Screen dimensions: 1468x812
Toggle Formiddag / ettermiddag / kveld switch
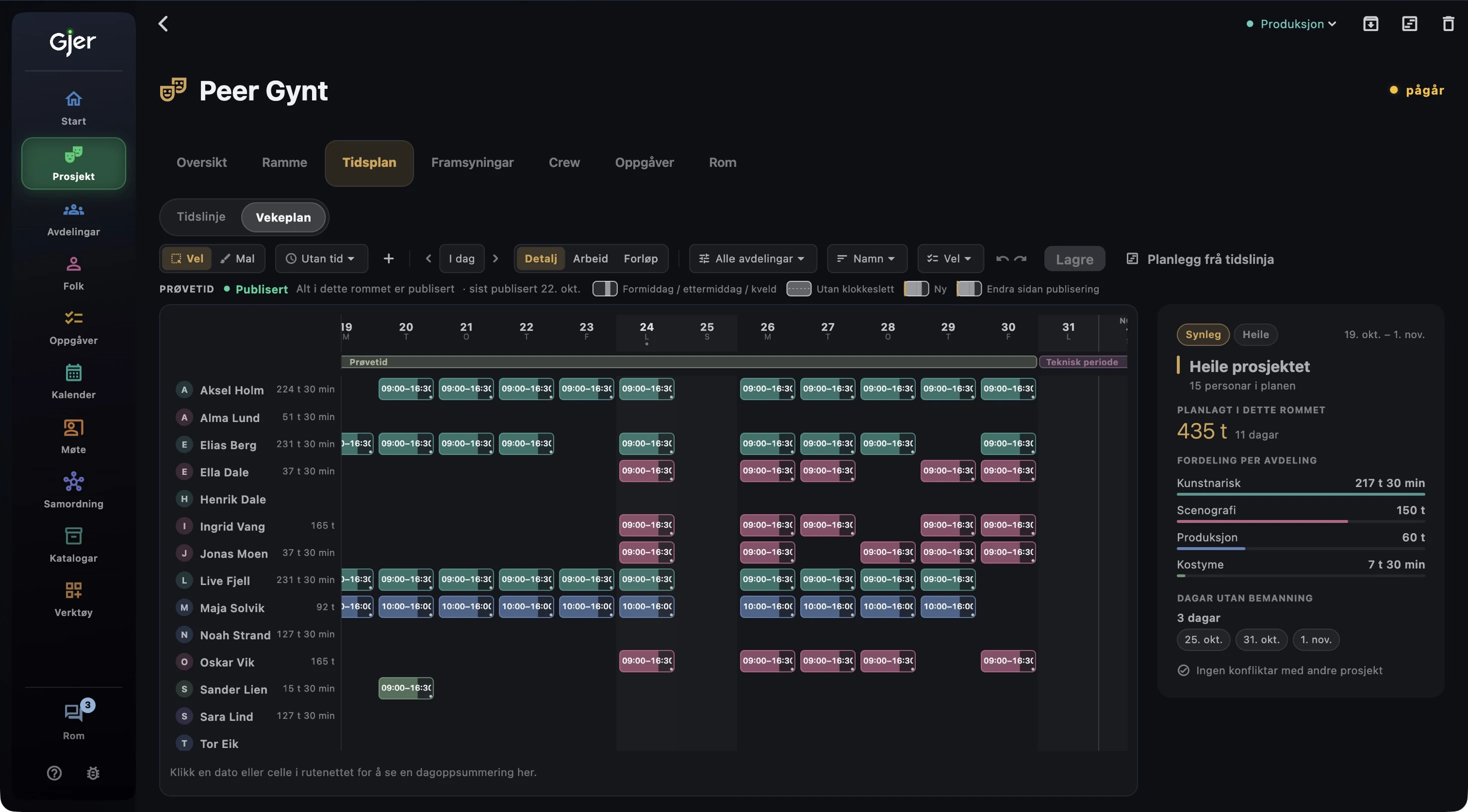pos(605,289)
